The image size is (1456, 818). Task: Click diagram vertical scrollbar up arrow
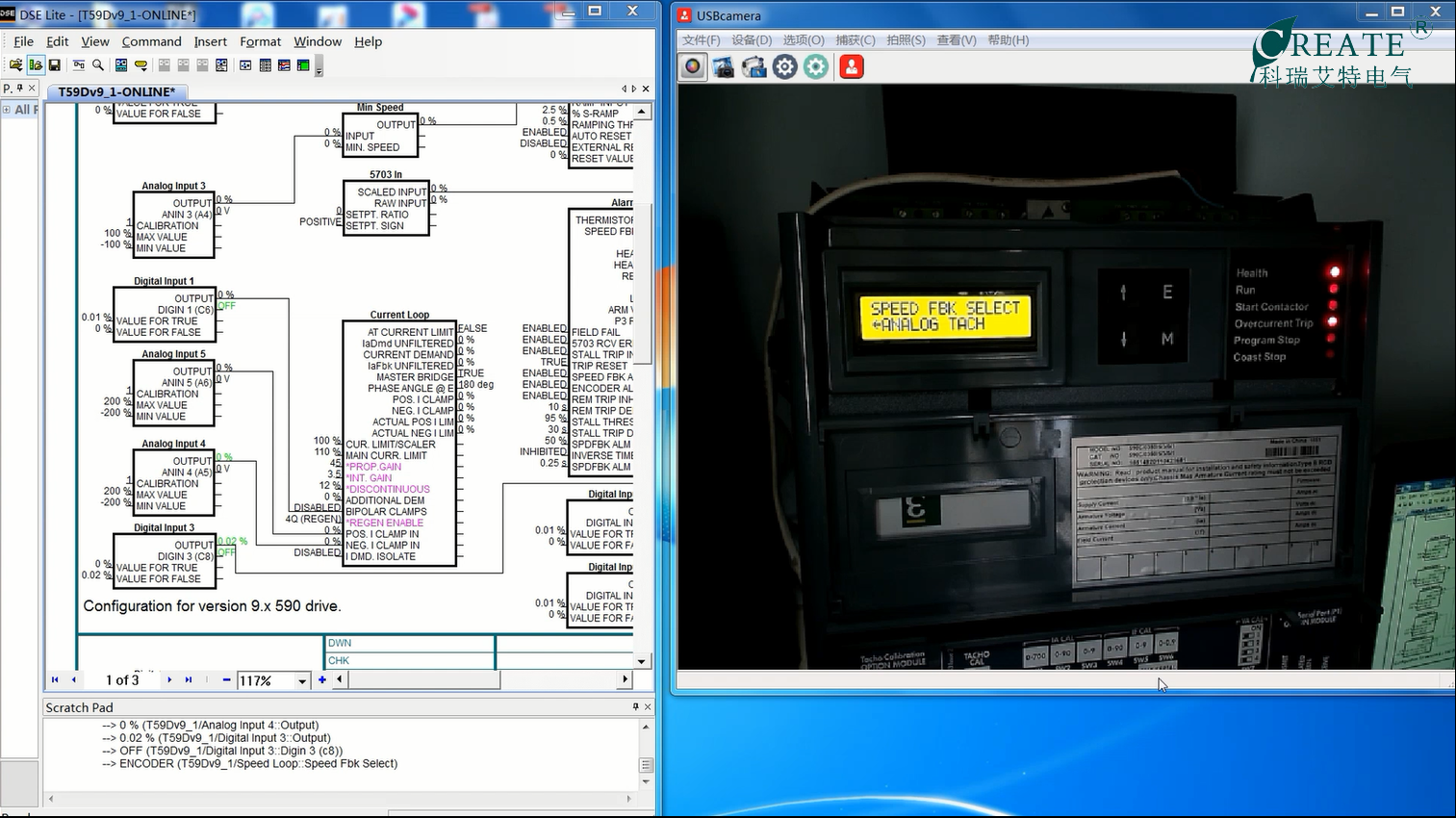point(642,112)
